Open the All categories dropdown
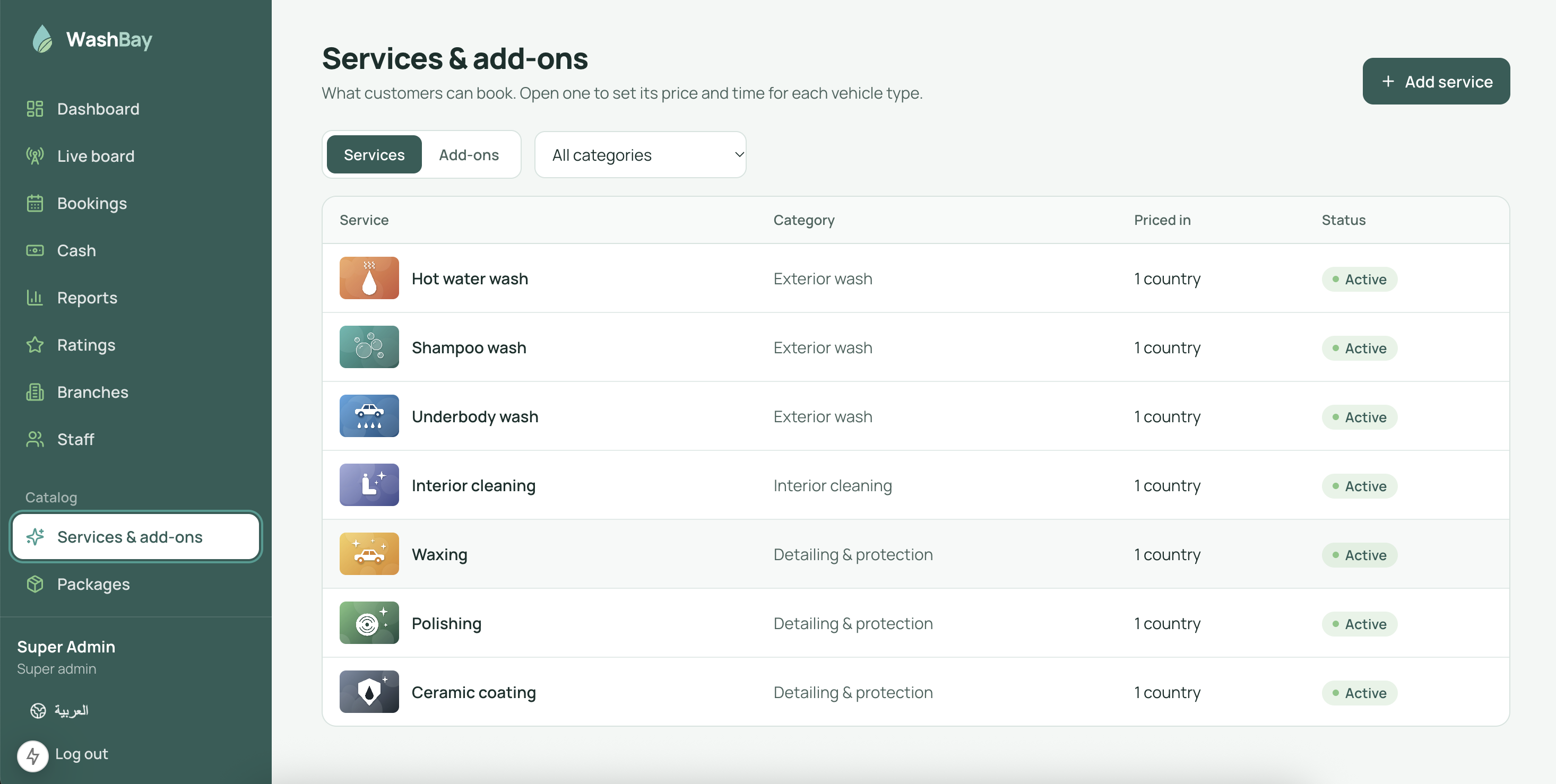This screenshot has width=1556, height=784. tap(640, 155)
